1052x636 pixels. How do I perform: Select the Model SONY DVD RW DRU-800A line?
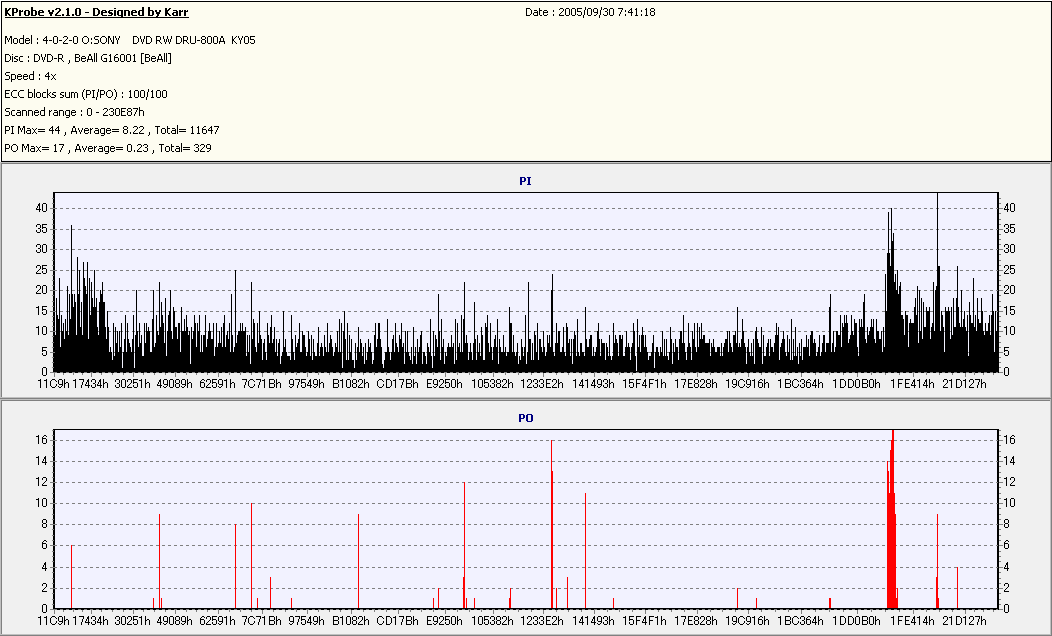click(131, 40)
